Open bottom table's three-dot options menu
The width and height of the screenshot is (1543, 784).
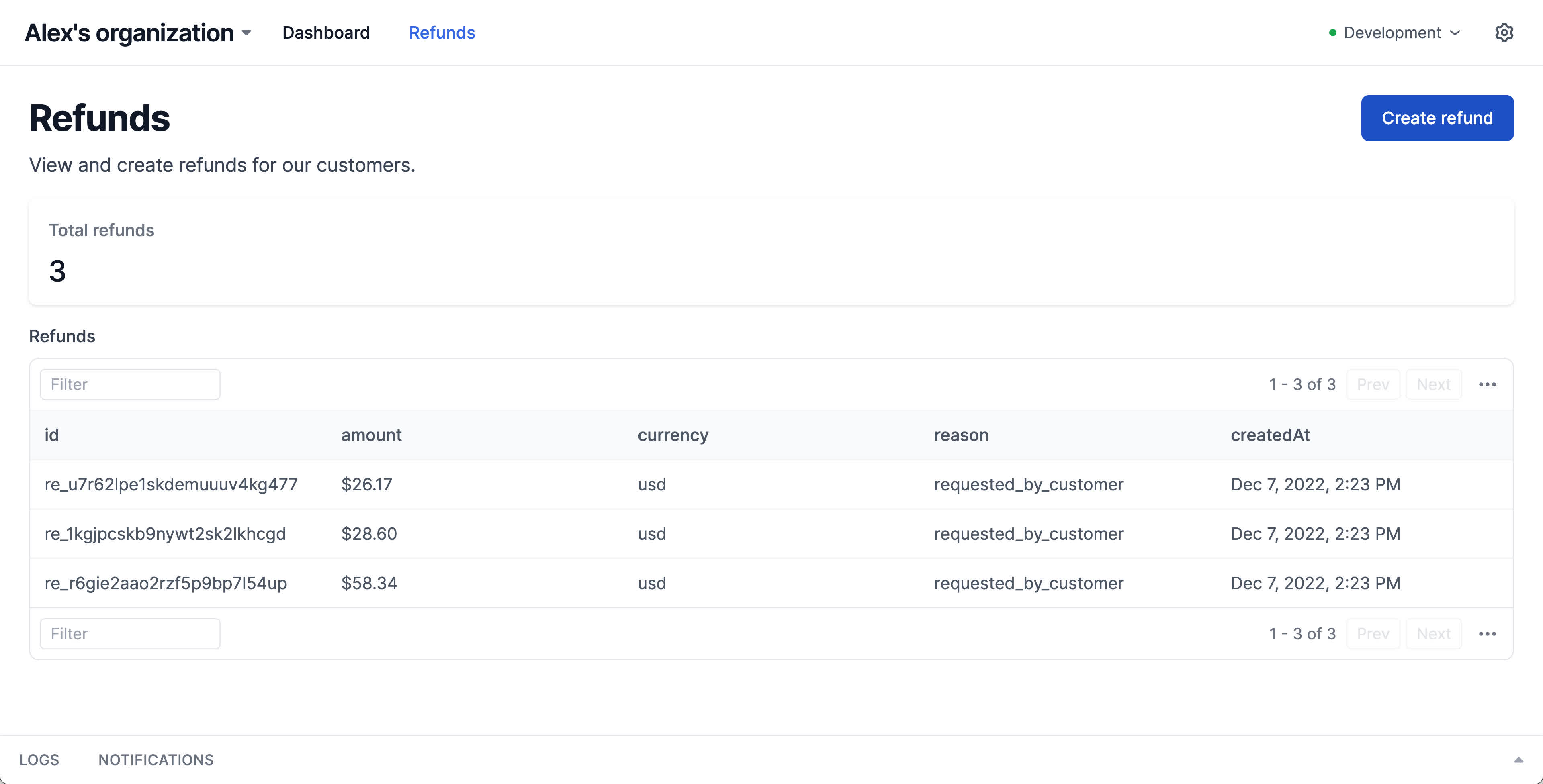pyautogui.click(x=1487, y=634)
